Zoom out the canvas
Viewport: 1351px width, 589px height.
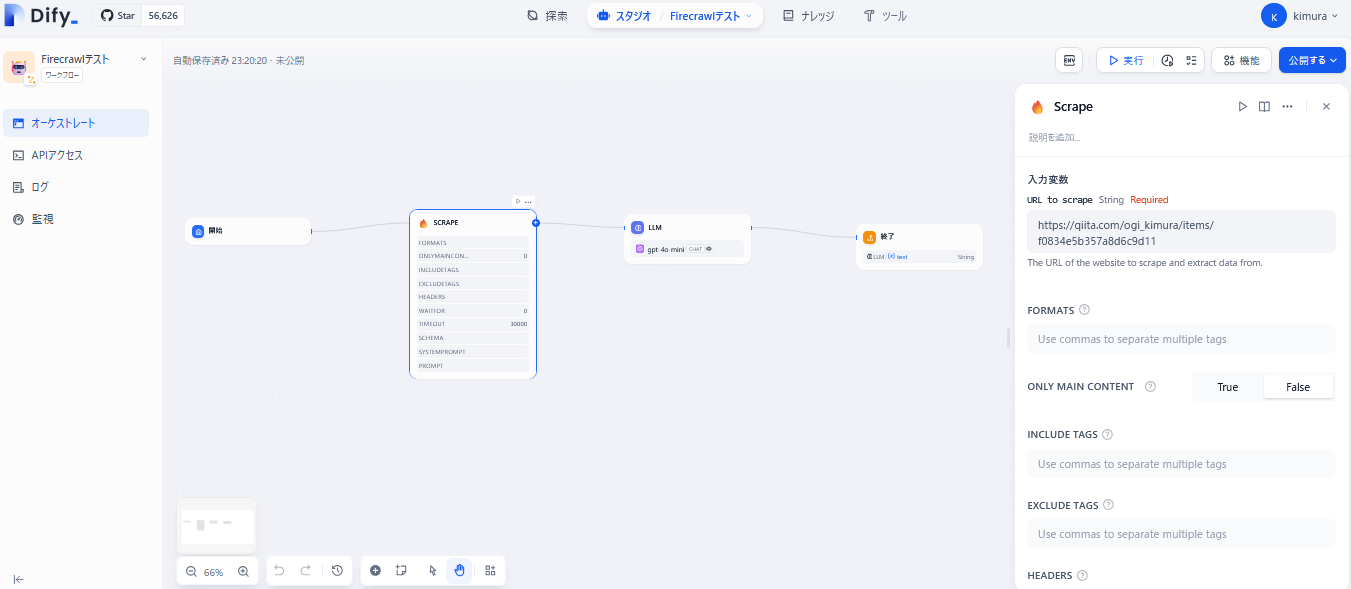[x=191, y=572]
